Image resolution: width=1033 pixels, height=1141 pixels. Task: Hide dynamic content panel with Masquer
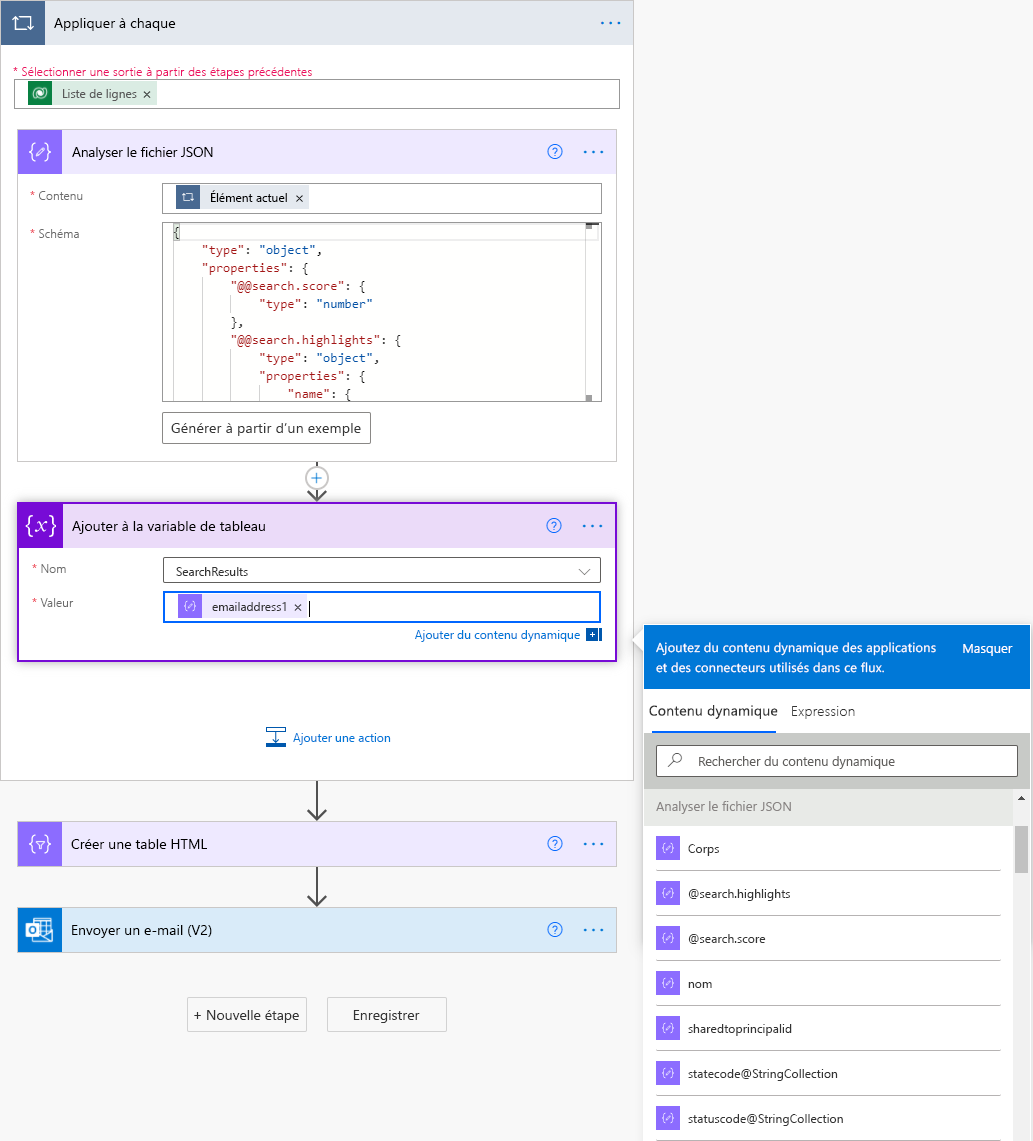point(986,648)
